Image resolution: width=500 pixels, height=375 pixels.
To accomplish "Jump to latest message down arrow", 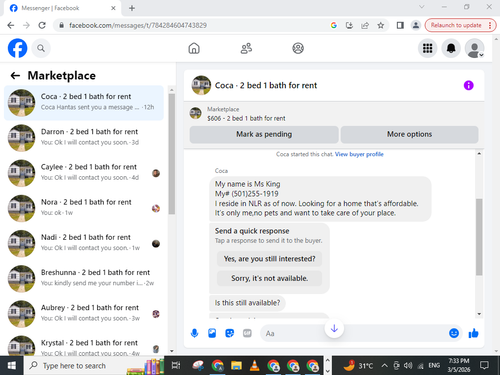I will click(334, 328).
